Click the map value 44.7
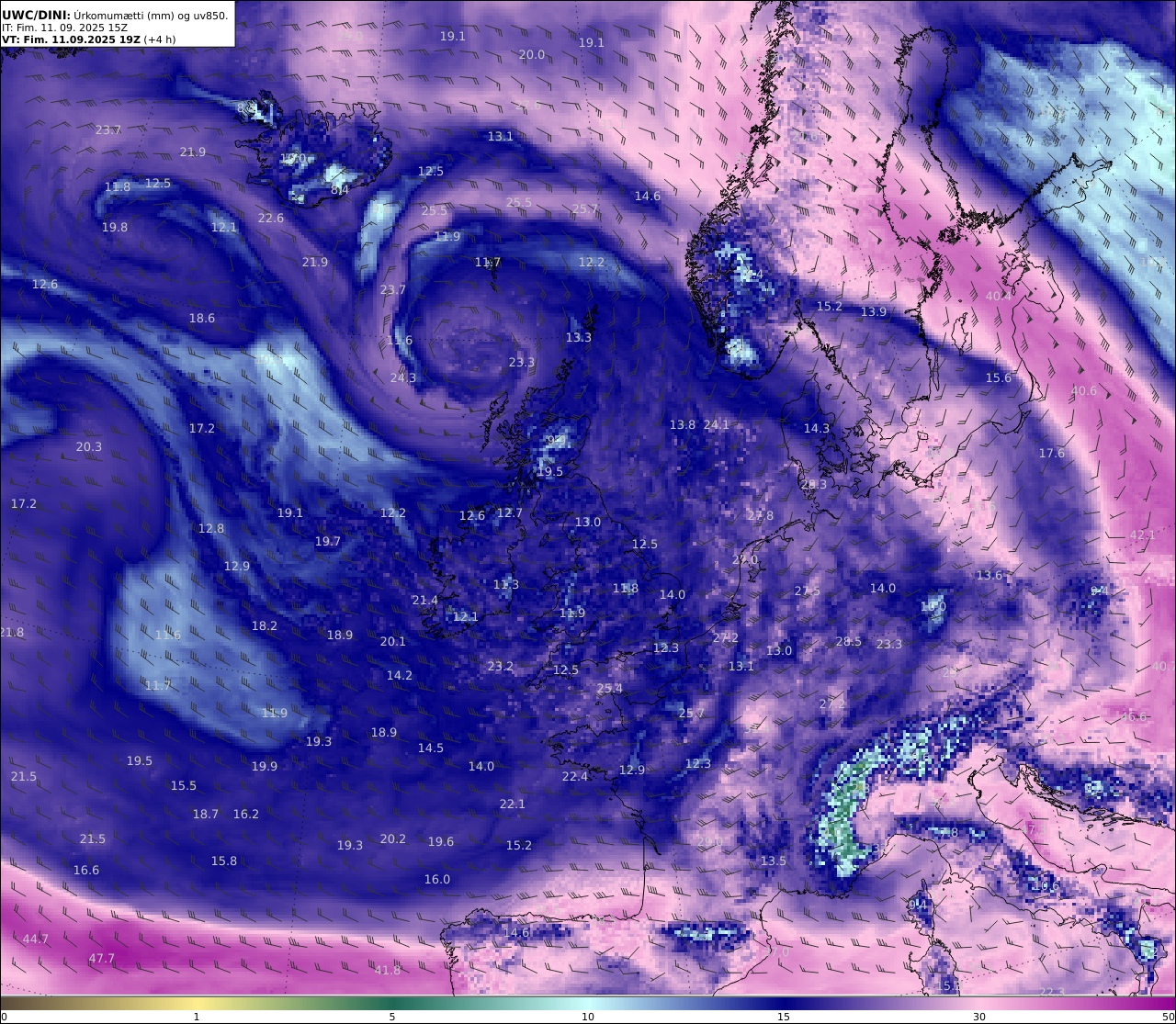The width and height of the screenshot is (1176, 1024). 36,940
